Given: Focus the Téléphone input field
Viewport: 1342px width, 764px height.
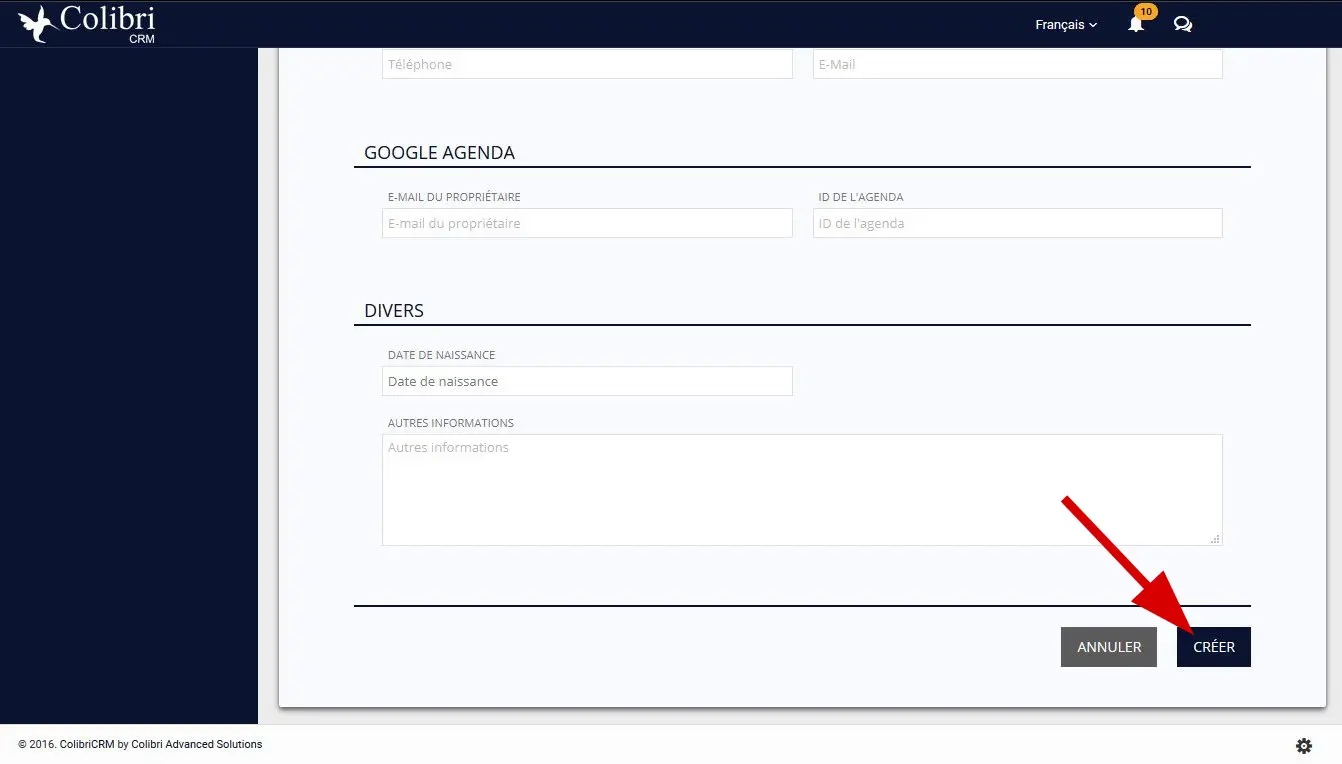Looking at the screenshot, I should click(587, 64).
